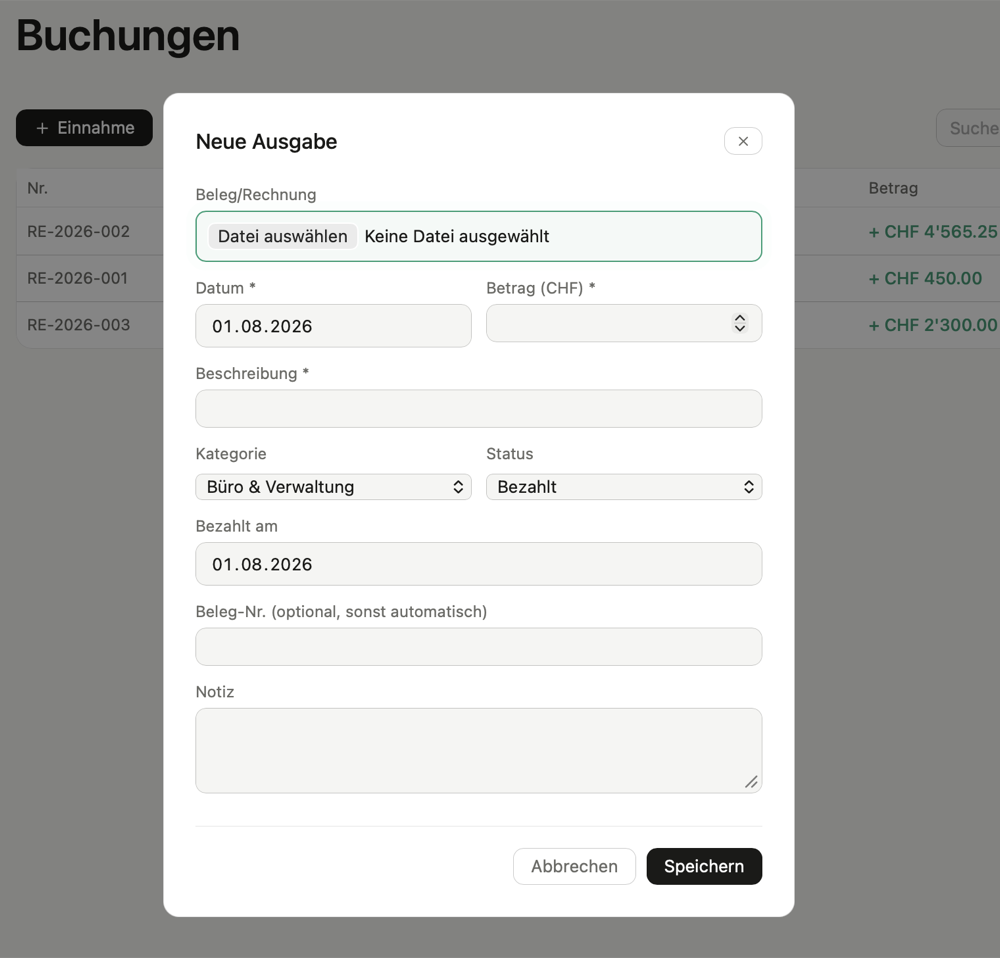The width and height of the screenshot is (1000, 958).
Task: Click Keine Datei ausgewählt text
Action: 457,236
